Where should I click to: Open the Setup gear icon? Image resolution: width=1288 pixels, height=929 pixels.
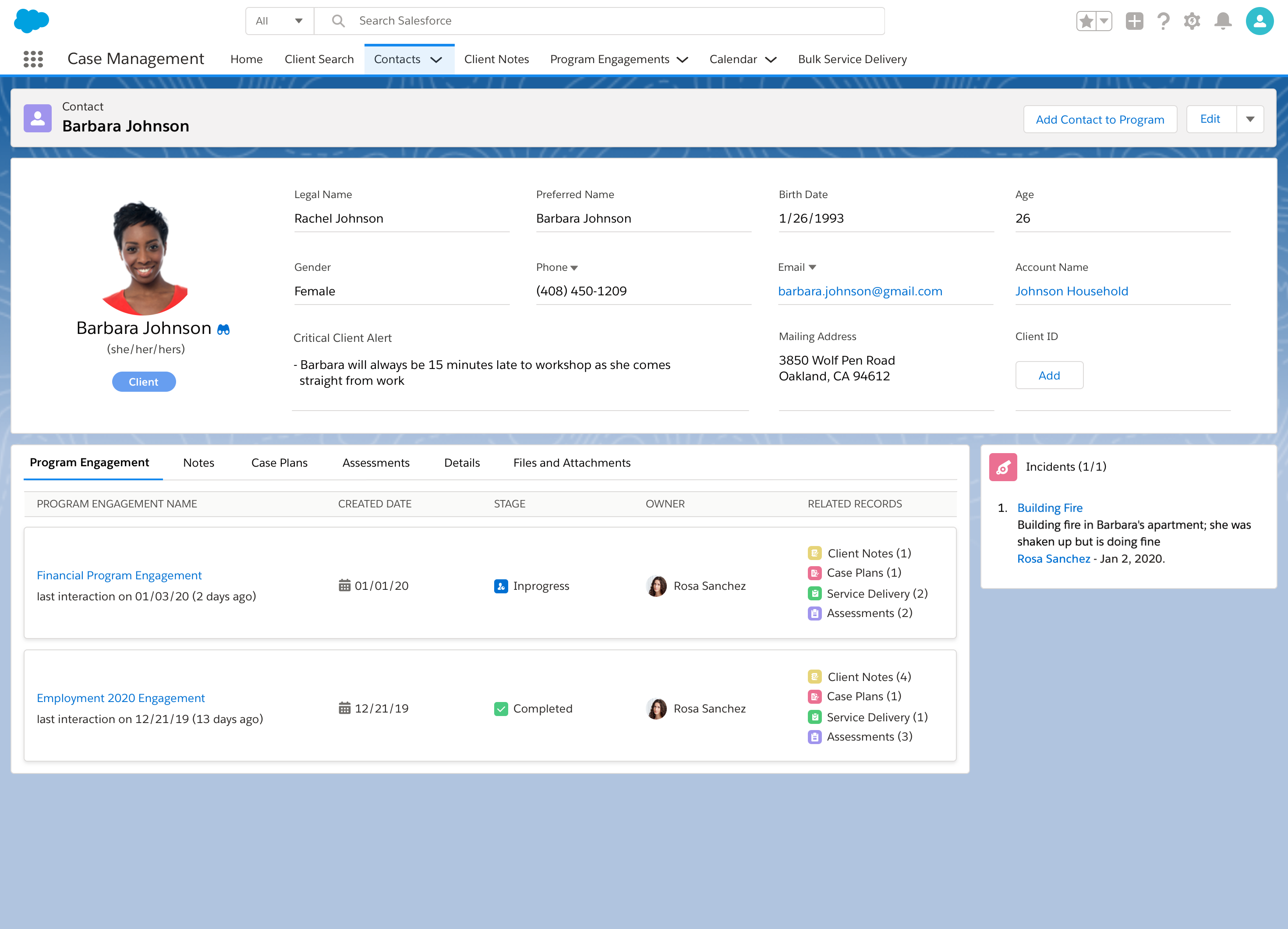pos(1192,21)
